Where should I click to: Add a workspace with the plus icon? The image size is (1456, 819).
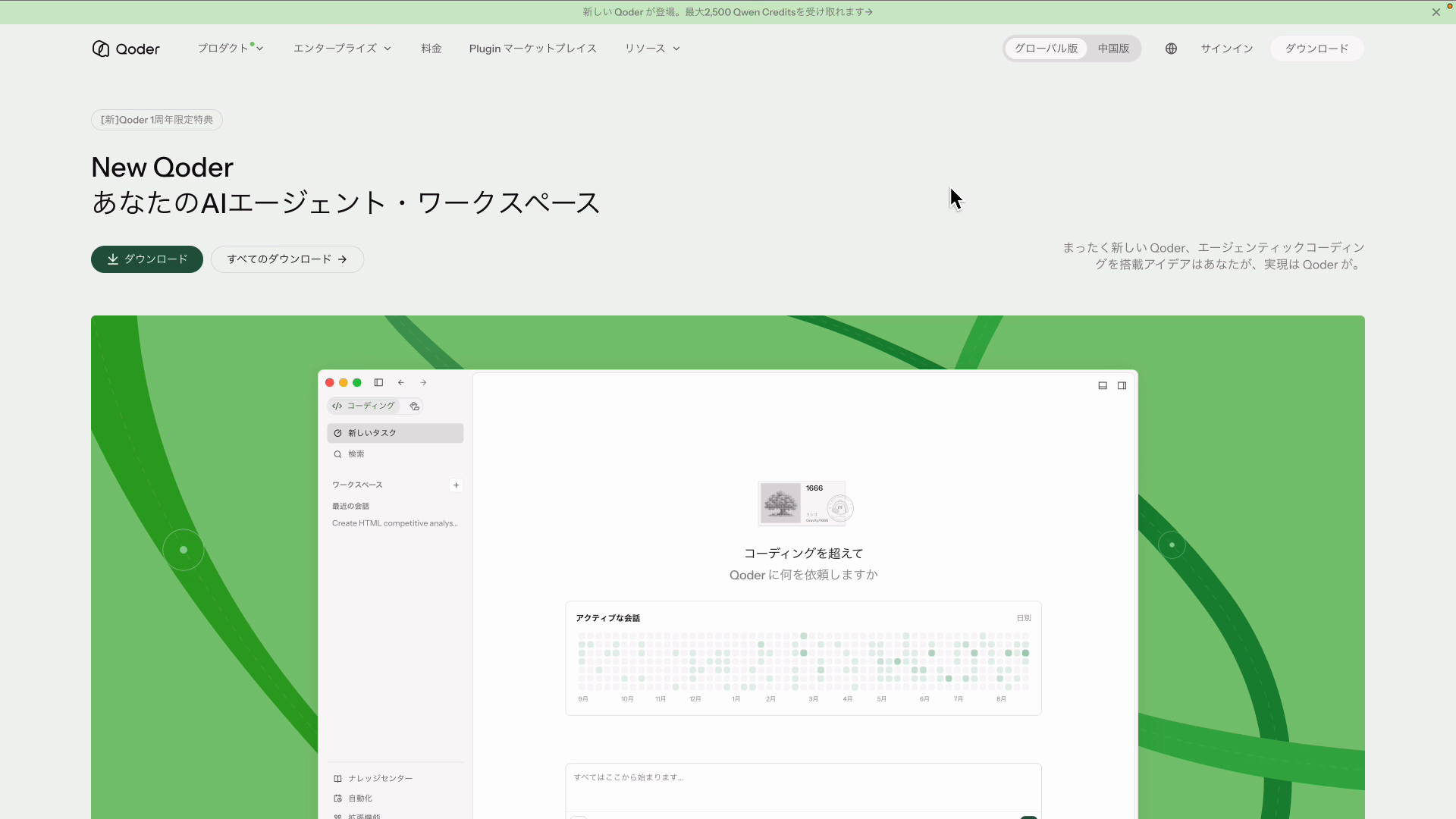tap(456, 485)
